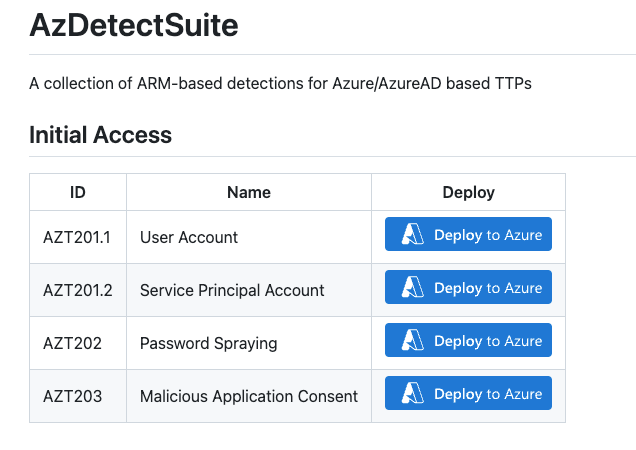Click the AZT203 ID cell
The height and width of the screenshot is (450, 636).
pos(72,396)
